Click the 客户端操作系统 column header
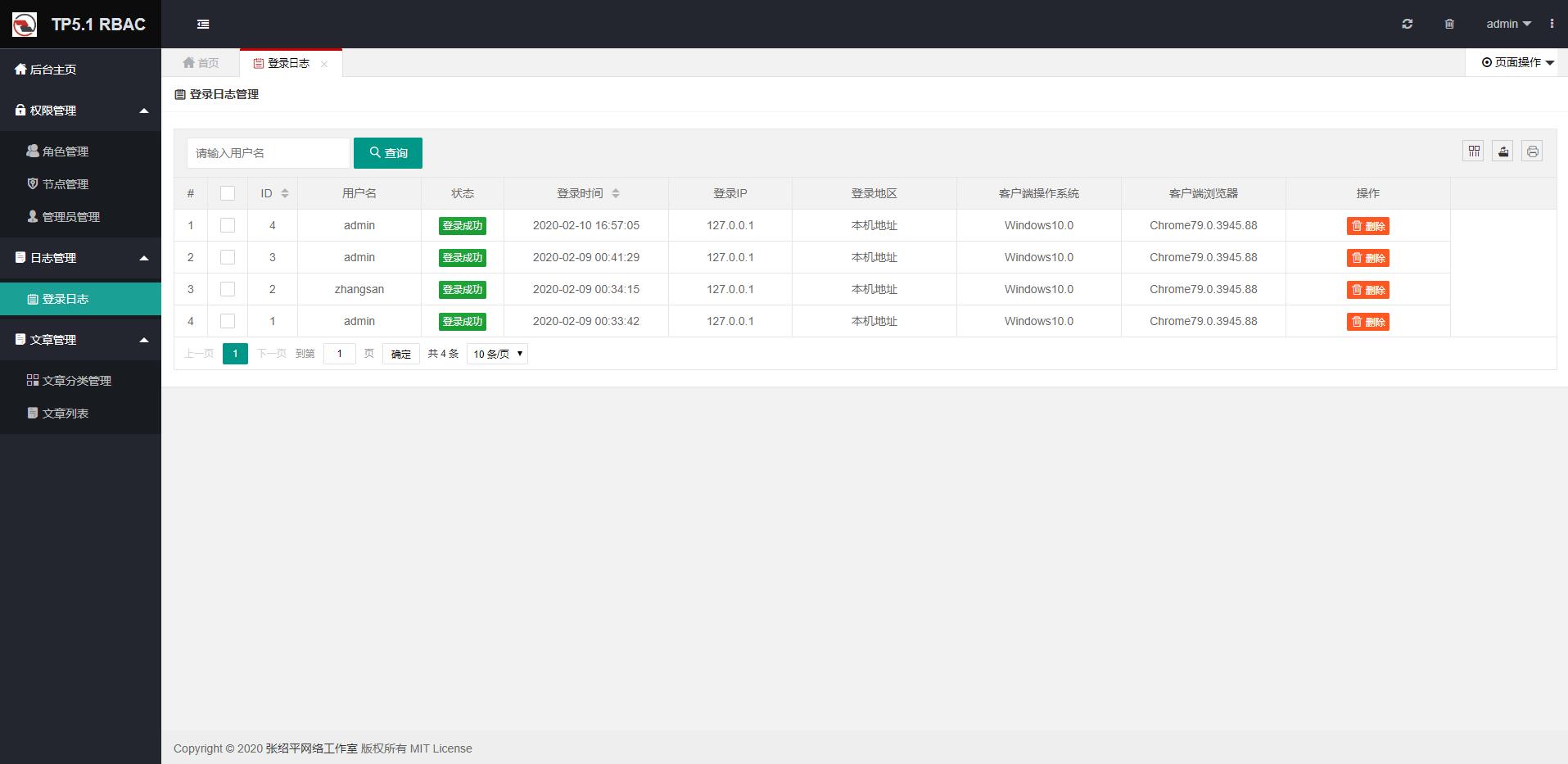The height and width of the screenshot is (764, 1568). pyautogui.click(x=1039, y=193)
